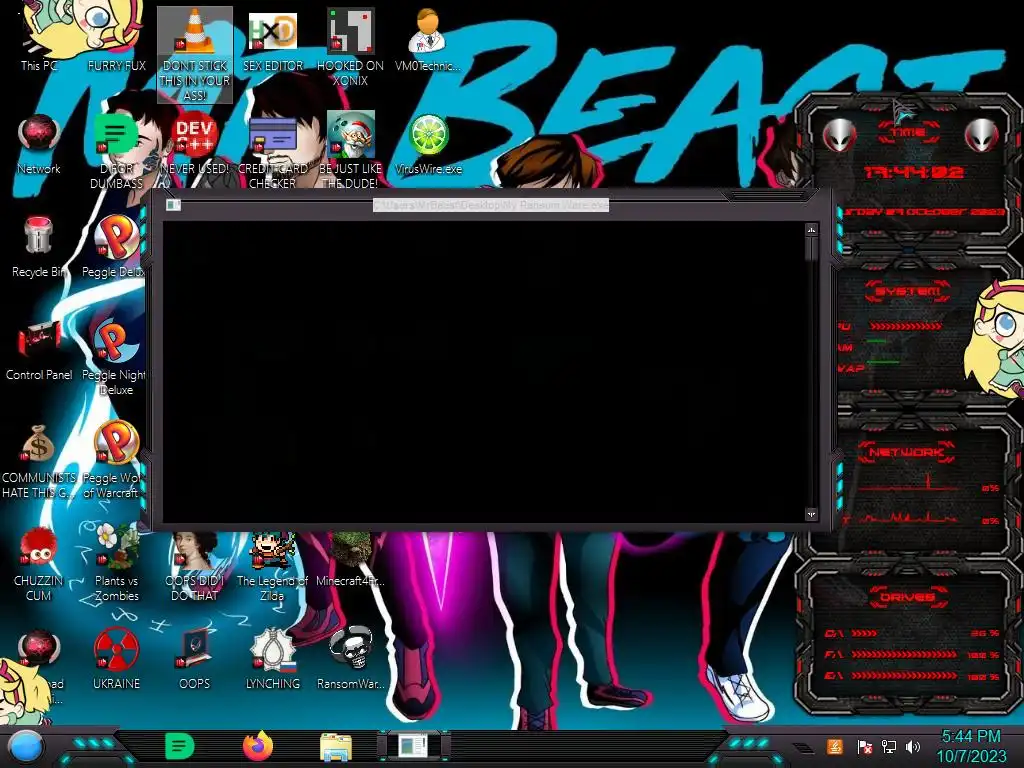Launch The Legend of Zilda shortcut
Viewport: 1024px width, 768px height.
(x=273, y=567)
